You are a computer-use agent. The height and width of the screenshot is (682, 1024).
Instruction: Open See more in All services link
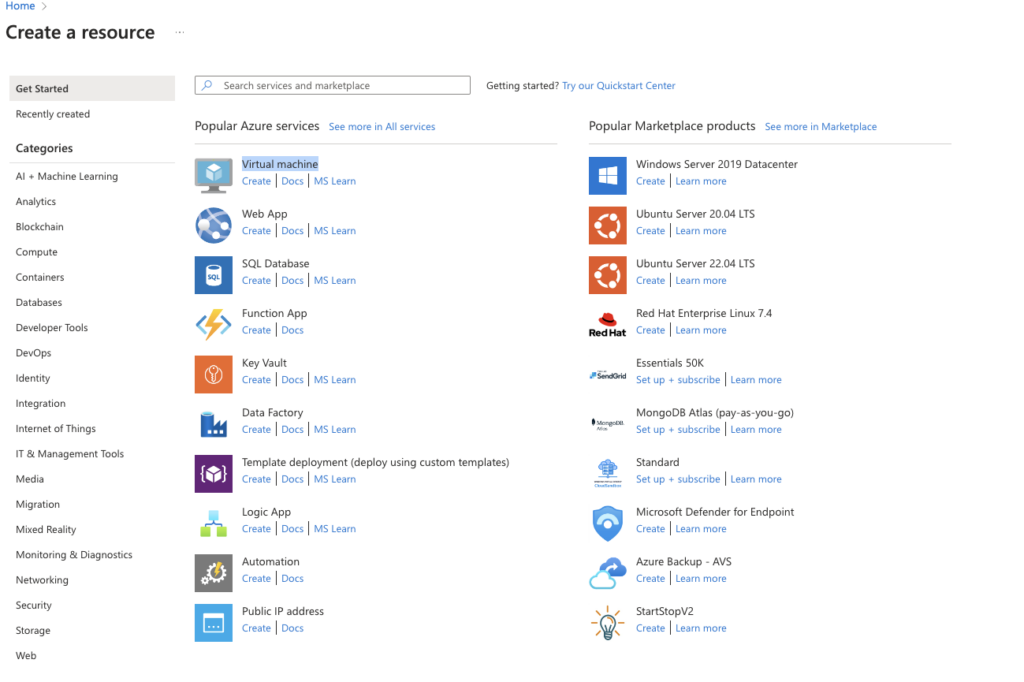pos(382,127)
